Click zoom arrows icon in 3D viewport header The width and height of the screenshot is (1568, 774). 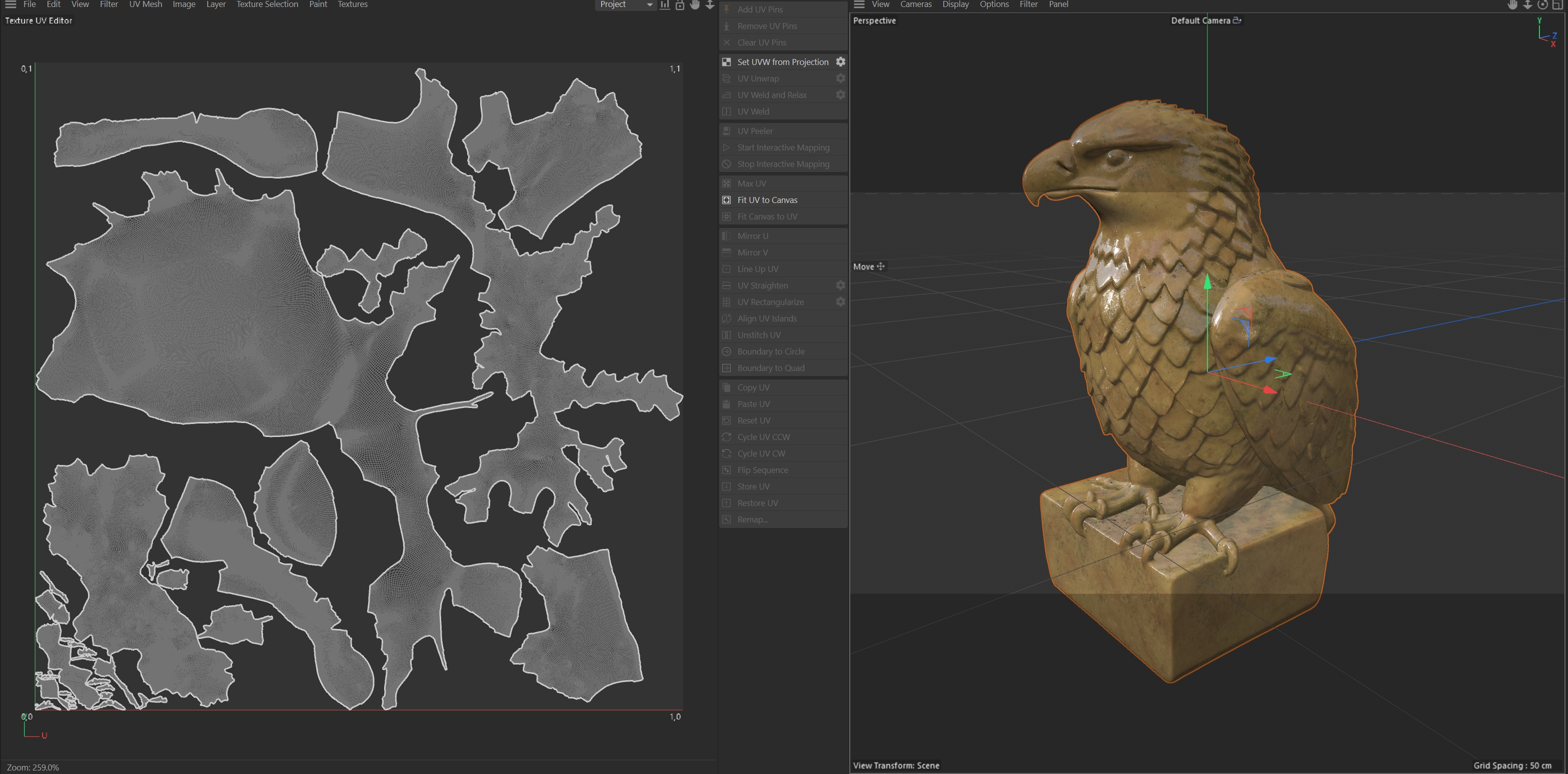[x=1527, y=5]
